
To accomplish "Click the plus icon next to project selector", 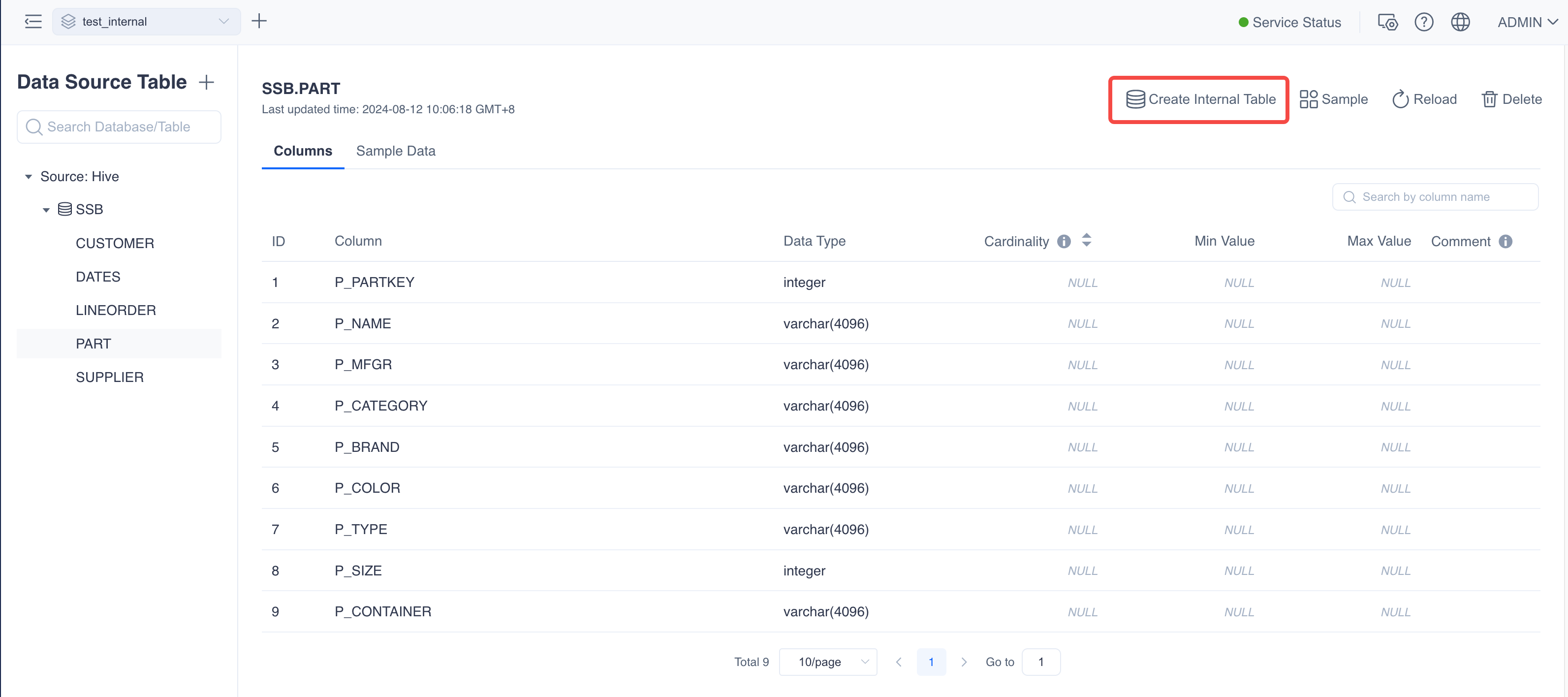I will [259, 21].
